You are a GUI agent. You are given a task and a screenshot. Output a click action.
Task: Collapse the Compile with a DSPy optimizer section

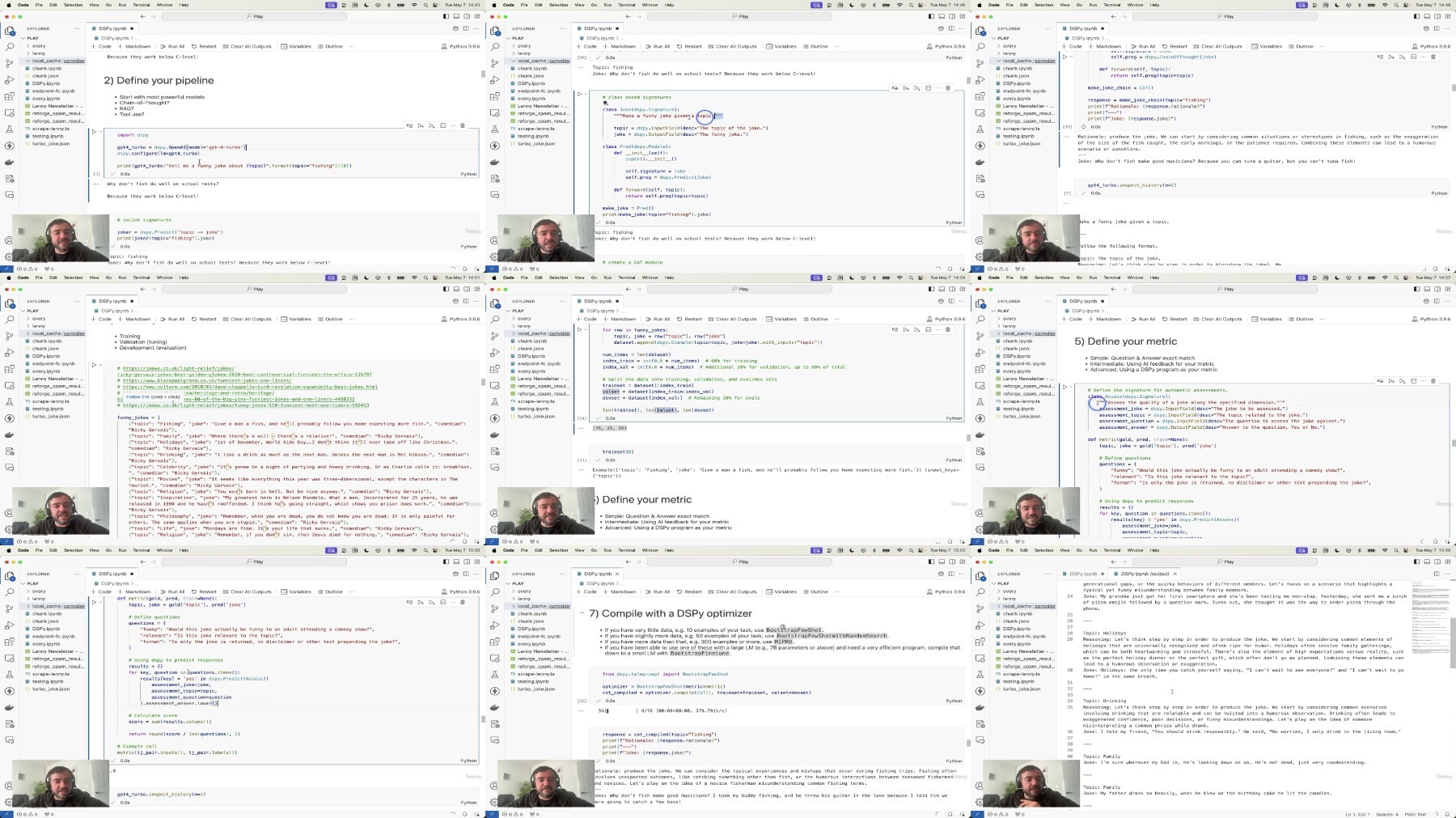pyautogui.click(x=582, y=613)
